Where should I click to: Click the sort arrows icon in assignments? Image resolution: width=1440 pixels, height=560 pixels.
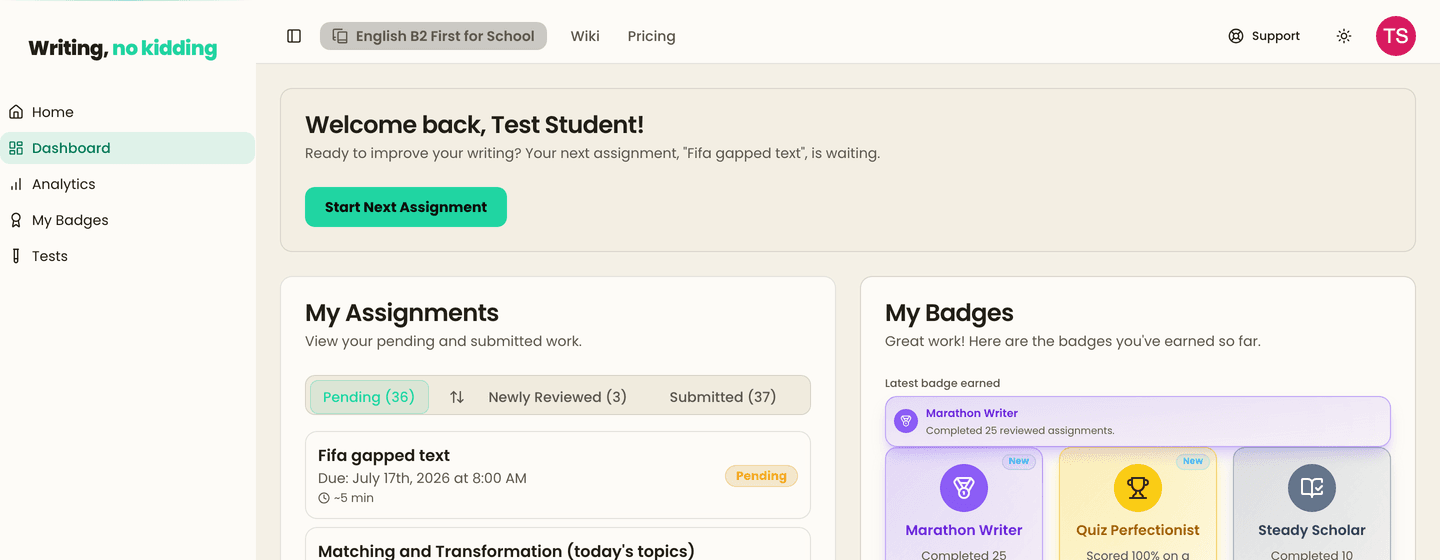(x=457, y=397)
